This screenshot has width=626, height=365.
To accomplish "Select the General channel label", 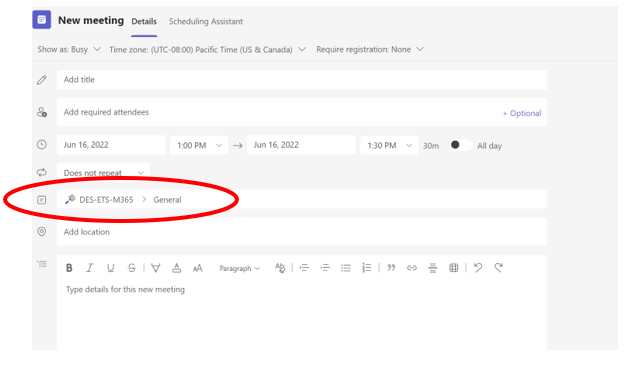I will [167, 200].
